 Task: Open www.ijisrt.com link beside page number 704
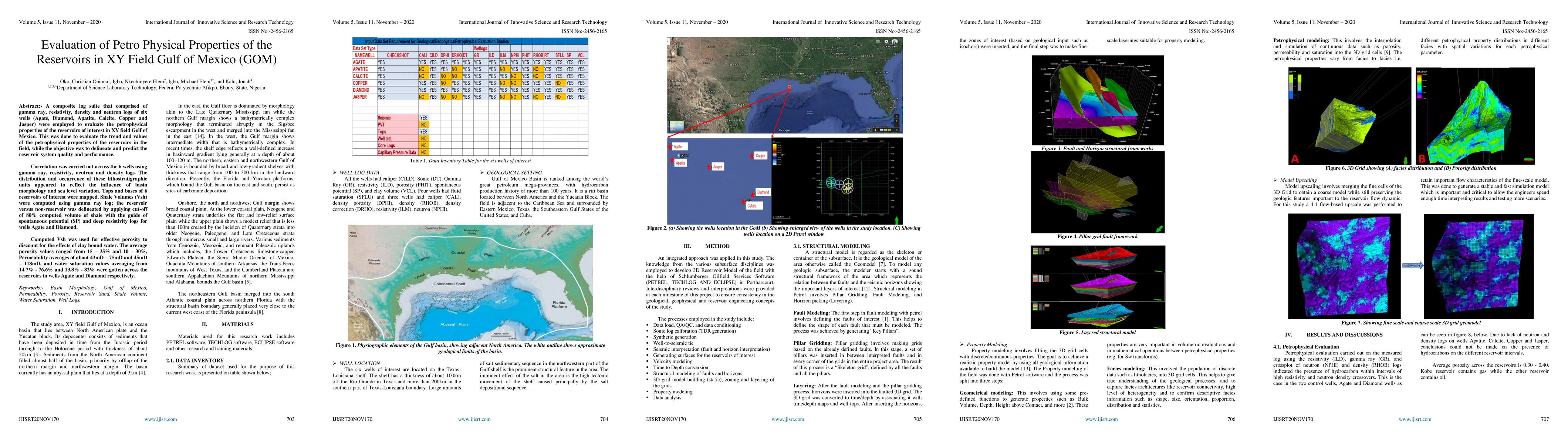click(x=474, y=419)
